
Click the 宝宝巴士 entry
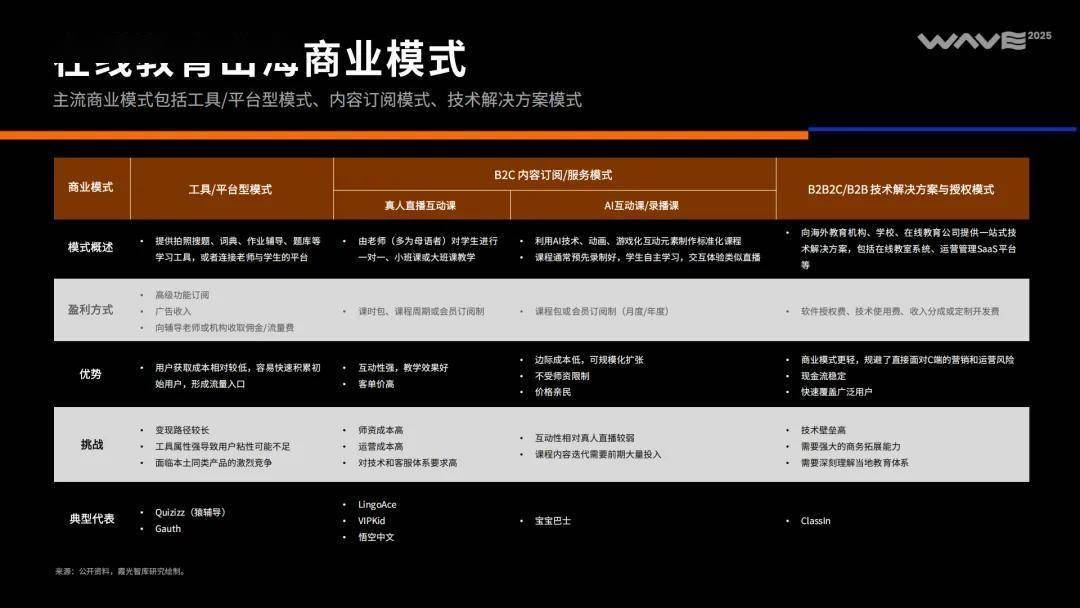552,521
